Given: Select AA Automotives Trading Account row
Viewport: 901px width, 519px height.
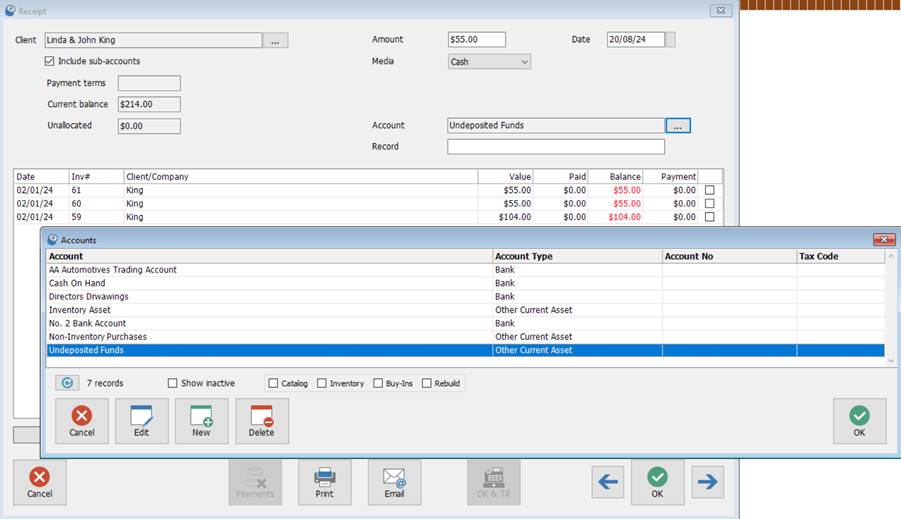Looking at the screenshot, I should (465, 270).
